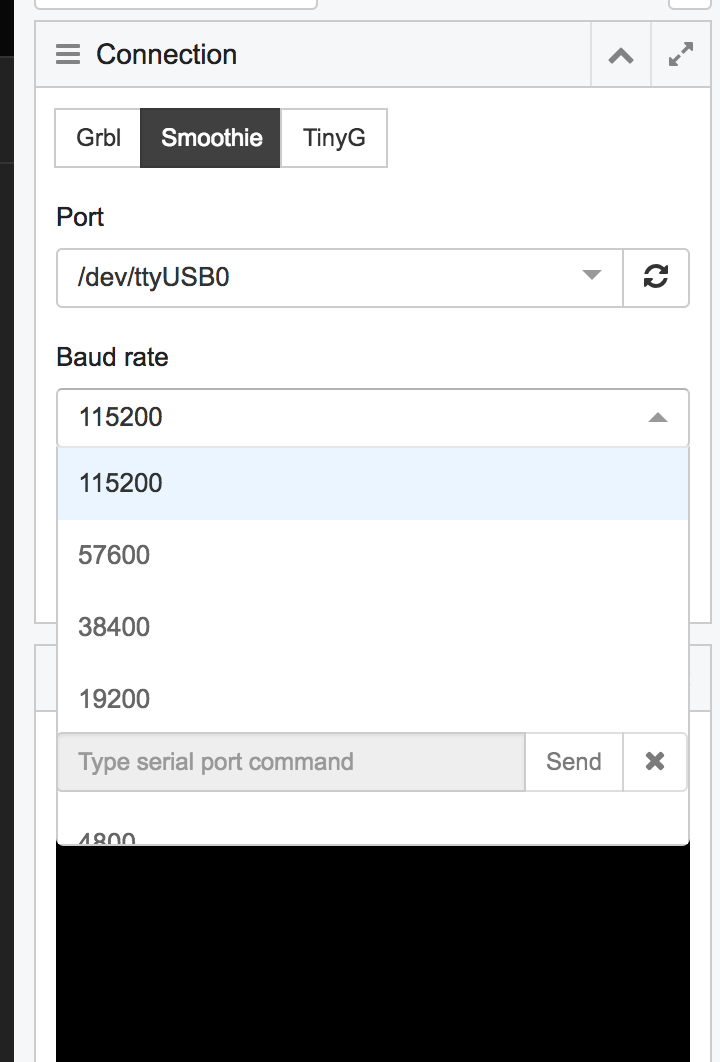This screenshot has width=720, height=1062.
Task: Click the Connection panel title
Action: [x=167, y=55]
